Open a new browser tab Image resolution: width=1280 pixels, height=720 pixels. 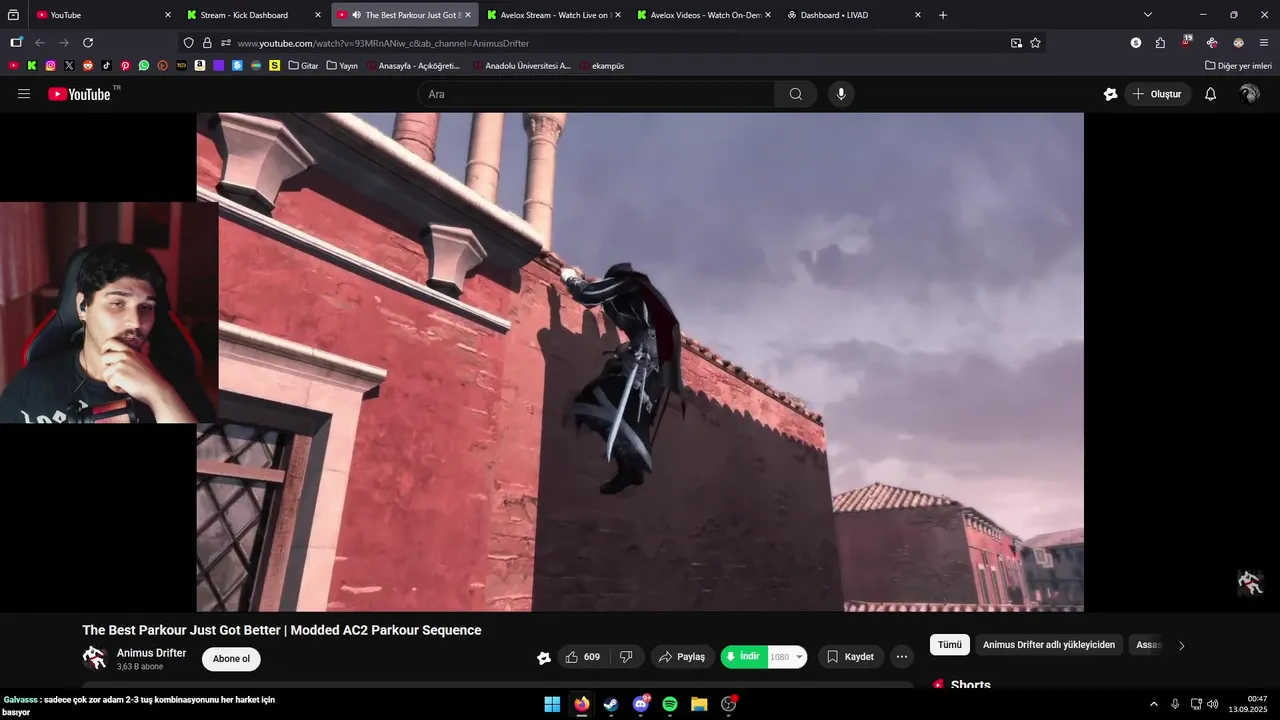[x=943, y=15]
